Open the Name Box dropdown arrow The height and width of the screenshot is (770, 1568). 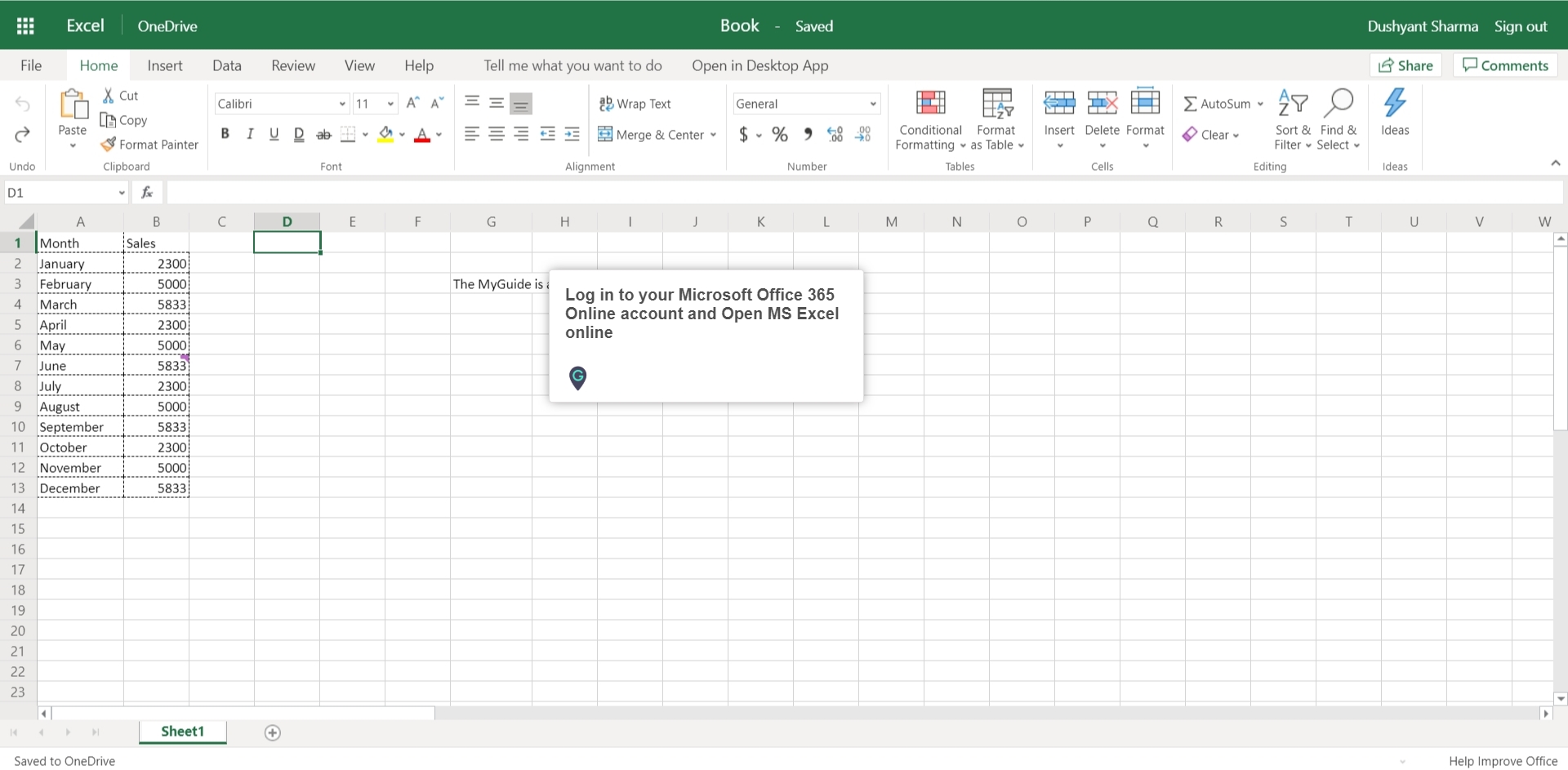click(x=122, y=193)
